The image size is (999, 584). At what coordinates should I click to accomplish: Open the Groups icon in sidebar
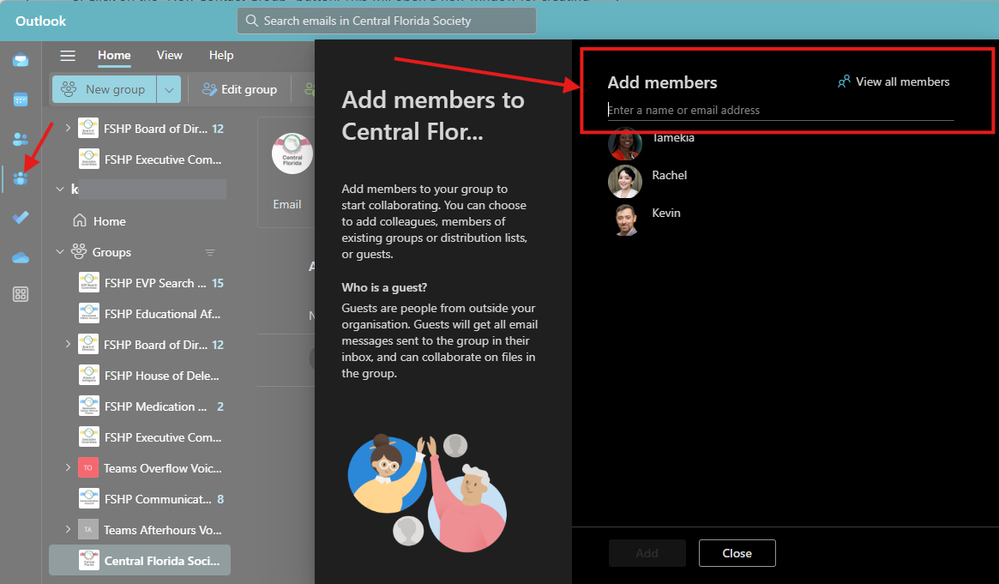(x=20, y=178)
